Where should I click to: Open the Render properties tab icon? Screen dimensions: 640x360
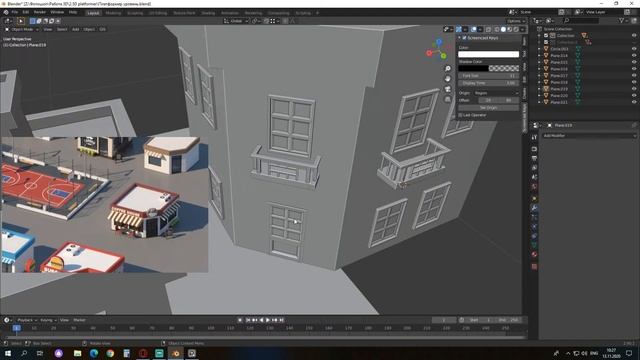click(534, 149)
